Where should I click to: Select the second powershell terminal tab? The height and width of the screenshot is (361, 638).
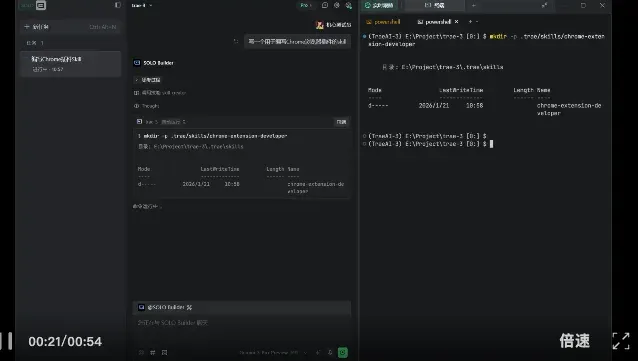point(434,22)
